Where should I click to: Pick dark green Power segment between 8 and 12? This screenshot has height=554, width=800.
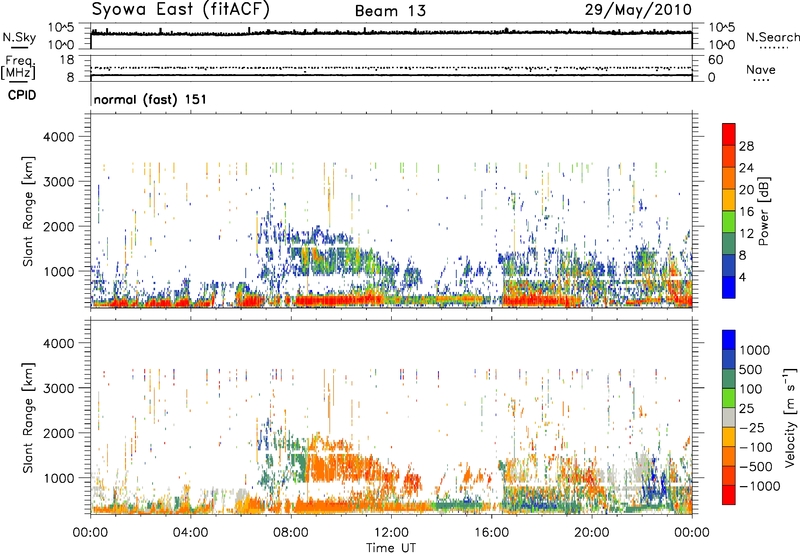tap(729, 244)
